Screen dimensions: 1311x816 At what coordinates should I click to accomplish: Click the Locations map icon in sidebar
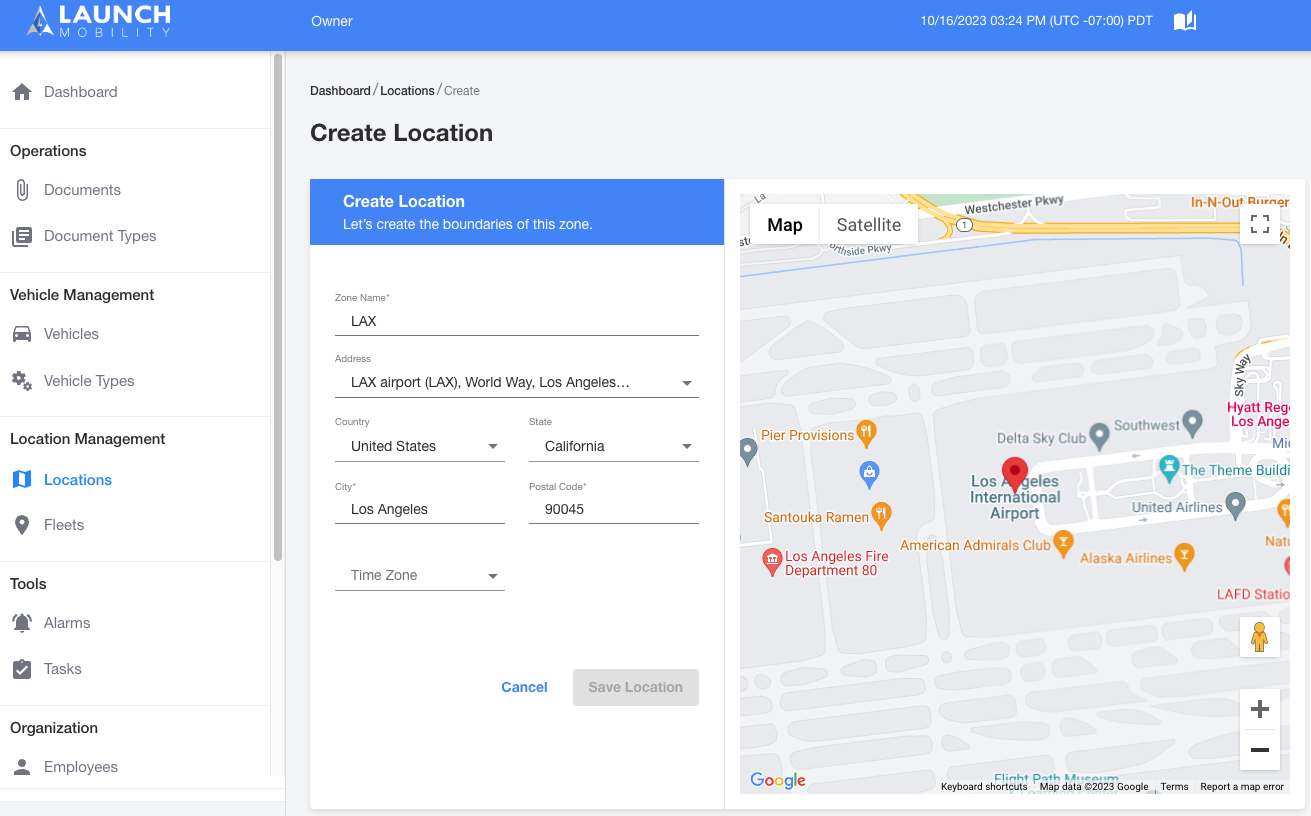tap(22, 480)
